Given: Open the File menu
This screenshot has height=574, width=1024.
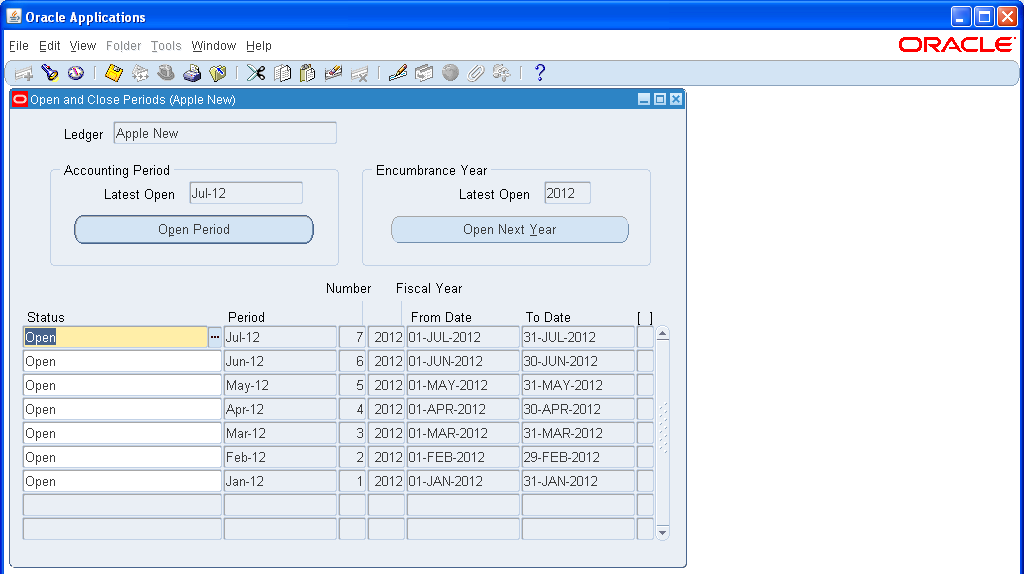Looking at the screenshot, I should click(19, 46).
